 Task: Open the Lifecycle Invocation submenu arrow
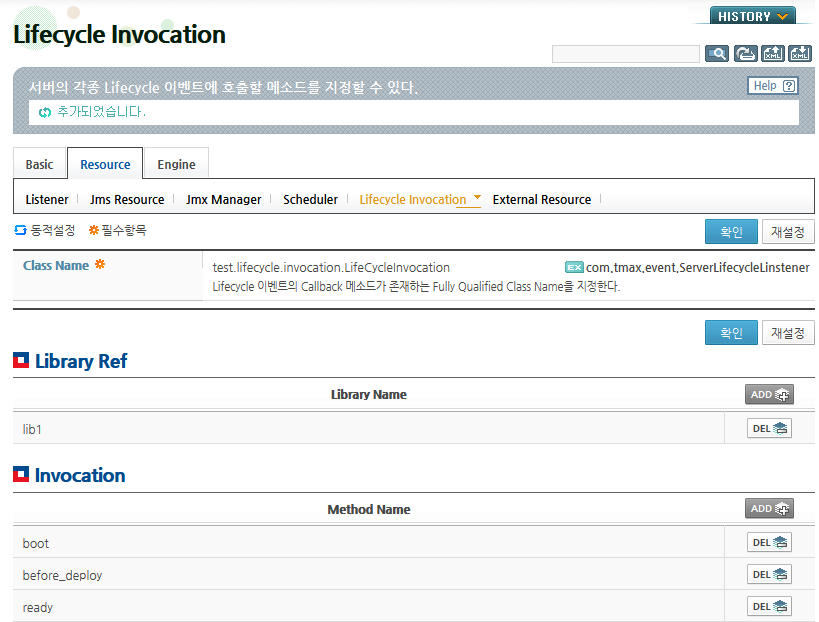(x=477, y=197)
